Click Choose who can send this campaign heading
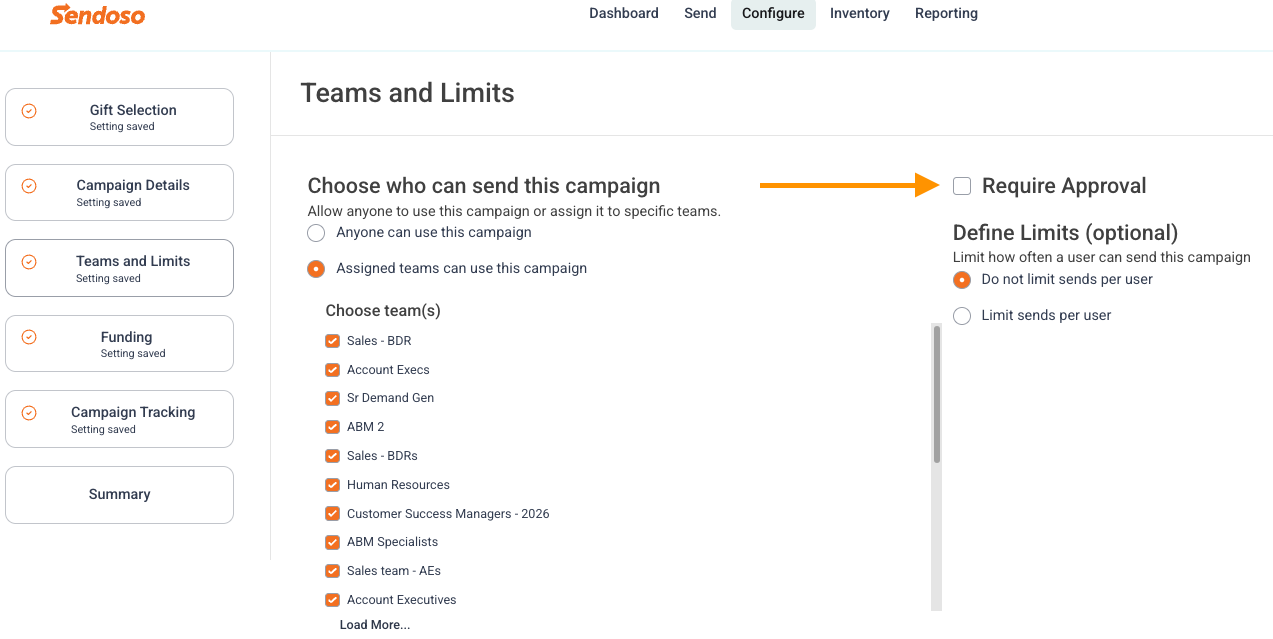The image size is (1273, 639). 484,186
